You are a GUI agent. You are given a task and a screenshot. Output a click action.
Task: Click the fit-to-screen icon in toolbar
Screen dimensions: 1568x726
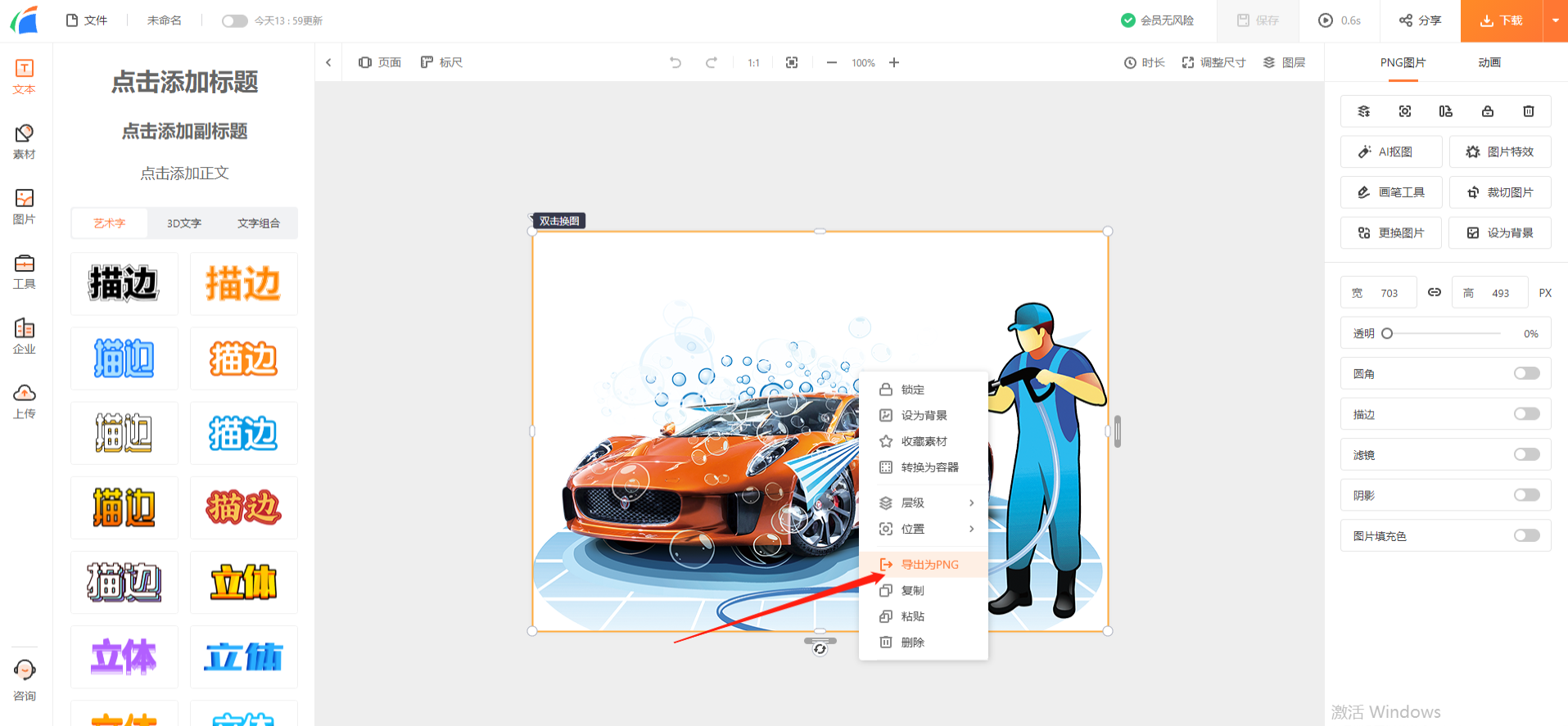click(x=792, y=62)
